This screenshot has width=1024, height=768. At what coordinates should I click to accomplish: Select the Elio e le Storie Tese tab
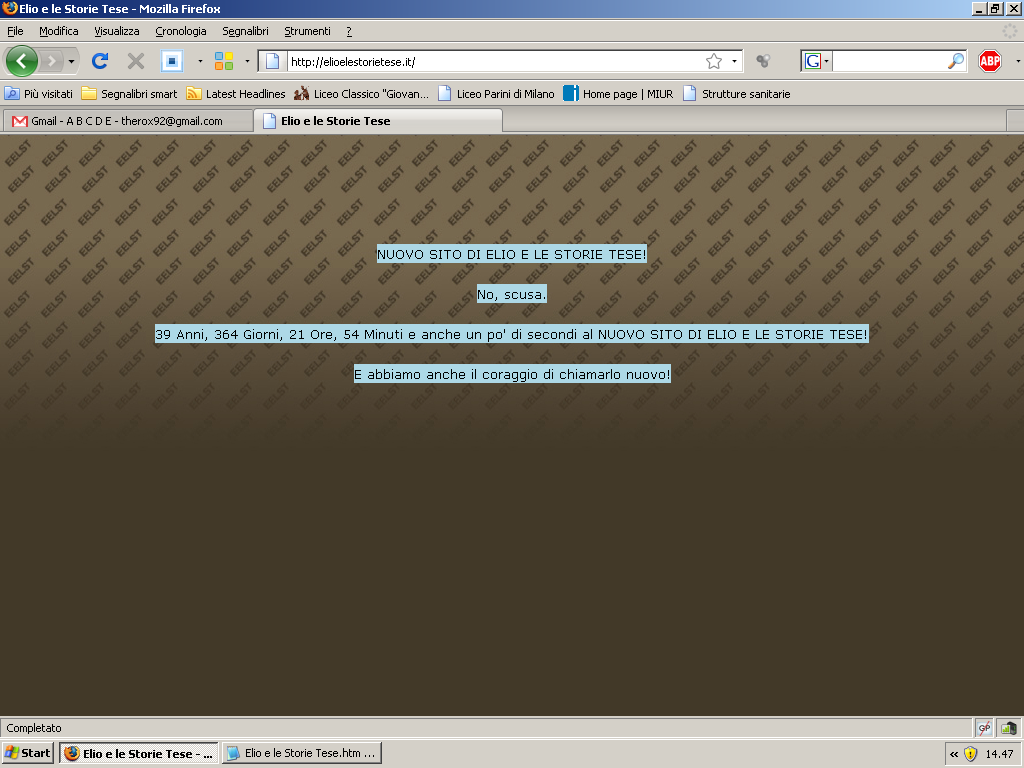(x=378, y=121)
